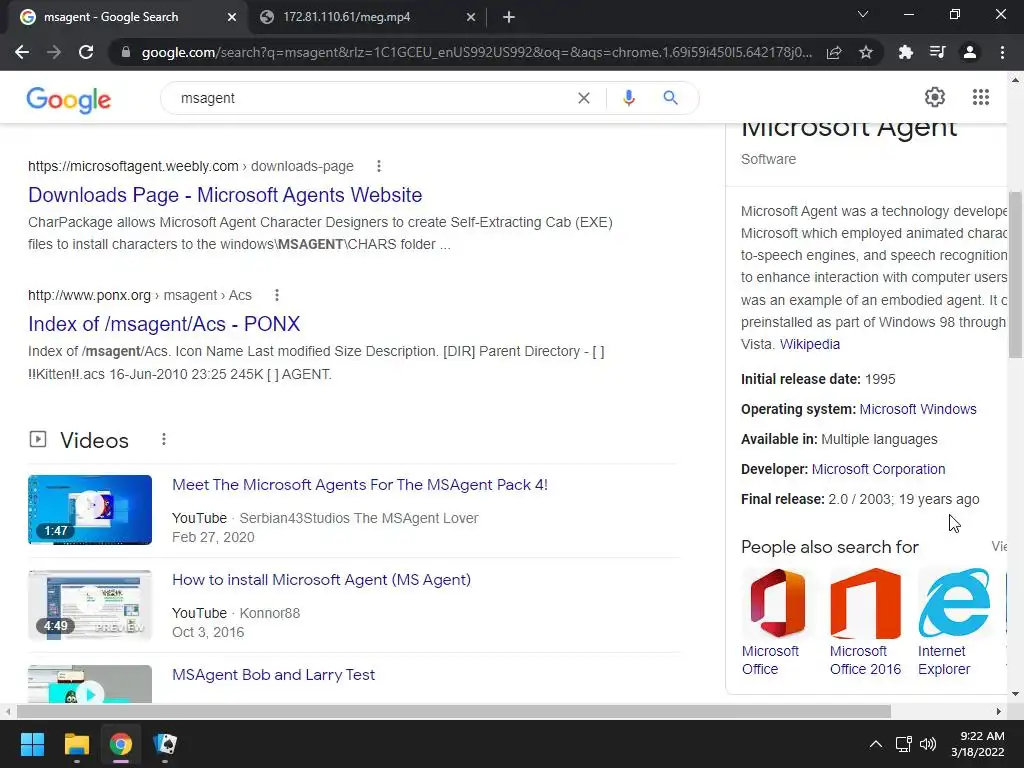The width and height of the screenshot is (1024, 768).
Task: Go to Google home via logo
Action: click(69, 99)
